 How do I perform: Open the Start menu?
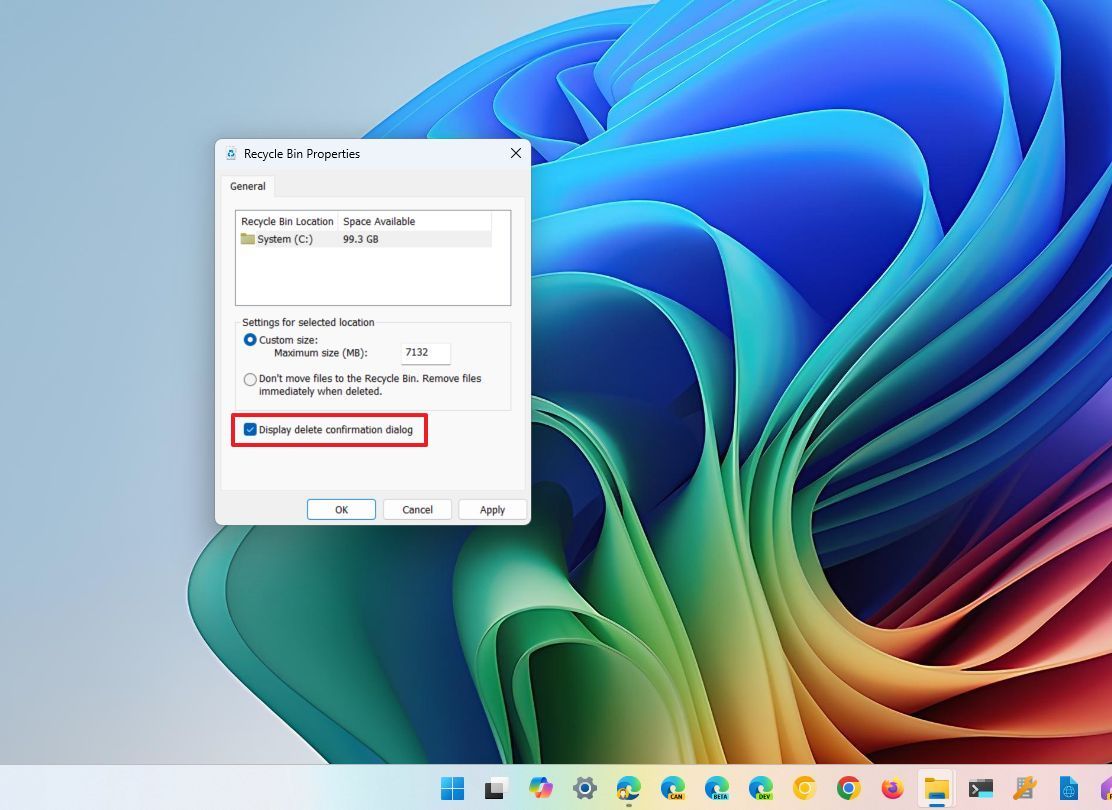click(x=453, y=790)
